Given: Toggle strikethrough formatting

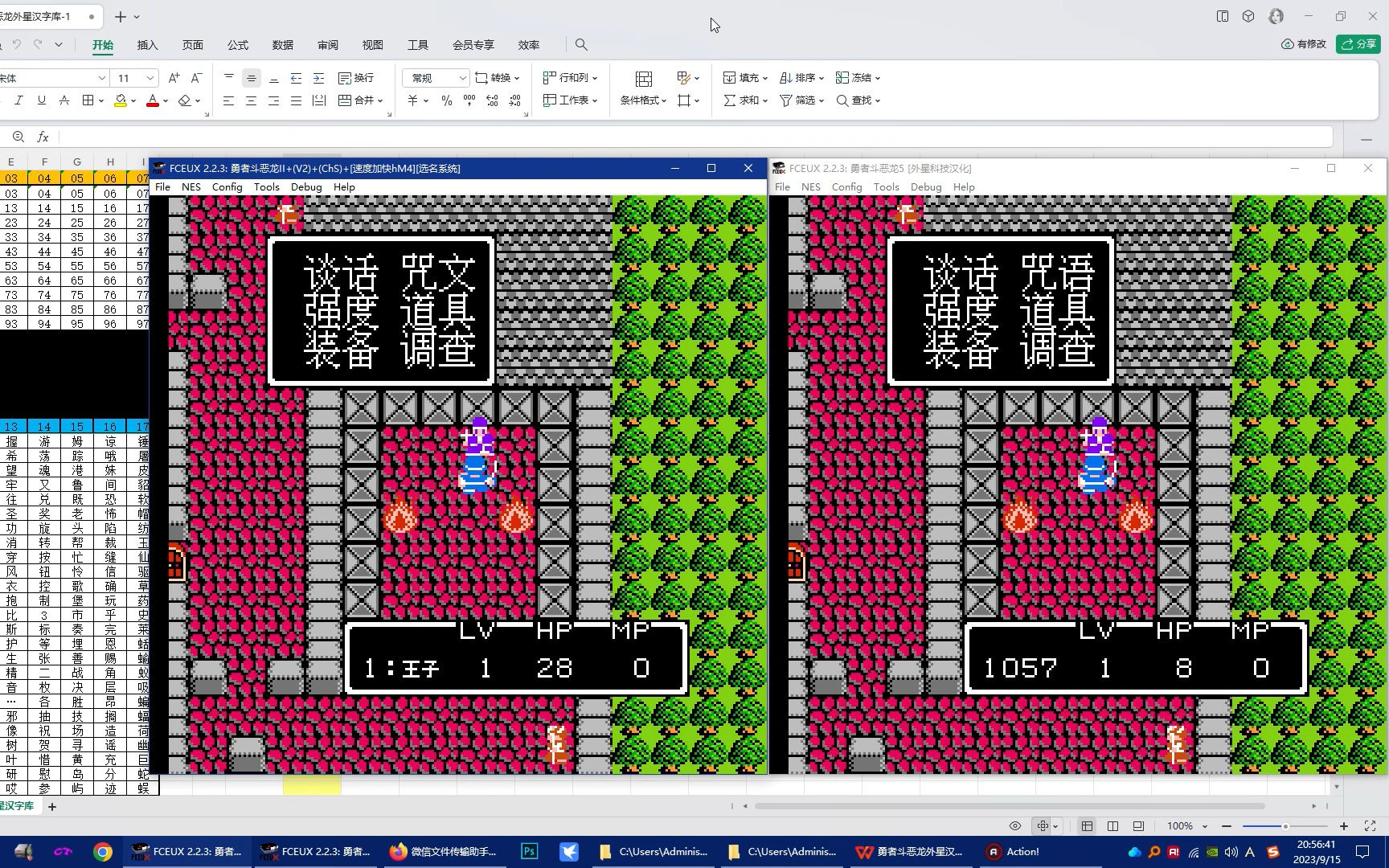Looking at the screenshot, I should [x=64, y=100].
